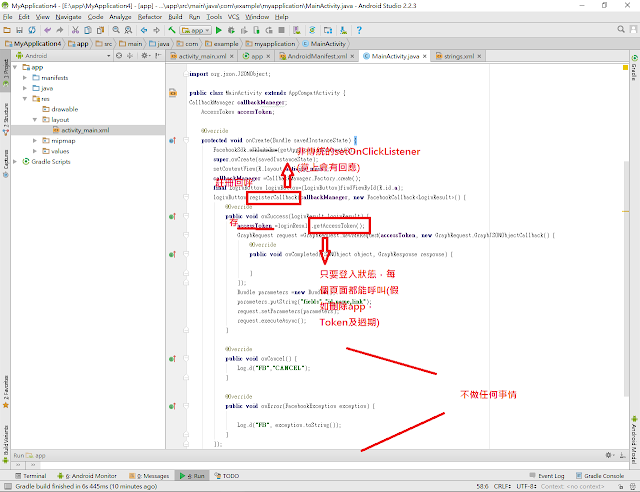Screen dimensions: 640x492
Task: Navigate Forward using the right arrow icon
Action: coord(156,30)
